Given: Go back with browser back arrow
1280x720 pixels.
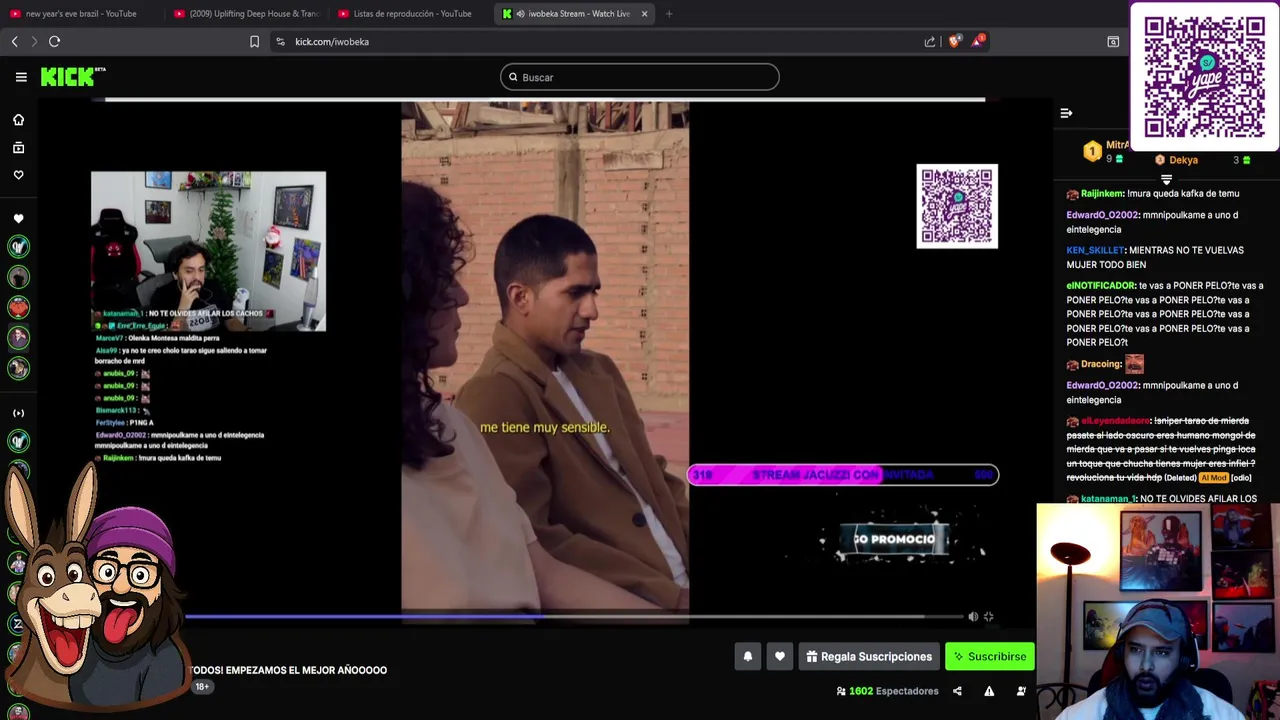Looking at the screenshot, I should pyautogui.click(x=14, y=41).
